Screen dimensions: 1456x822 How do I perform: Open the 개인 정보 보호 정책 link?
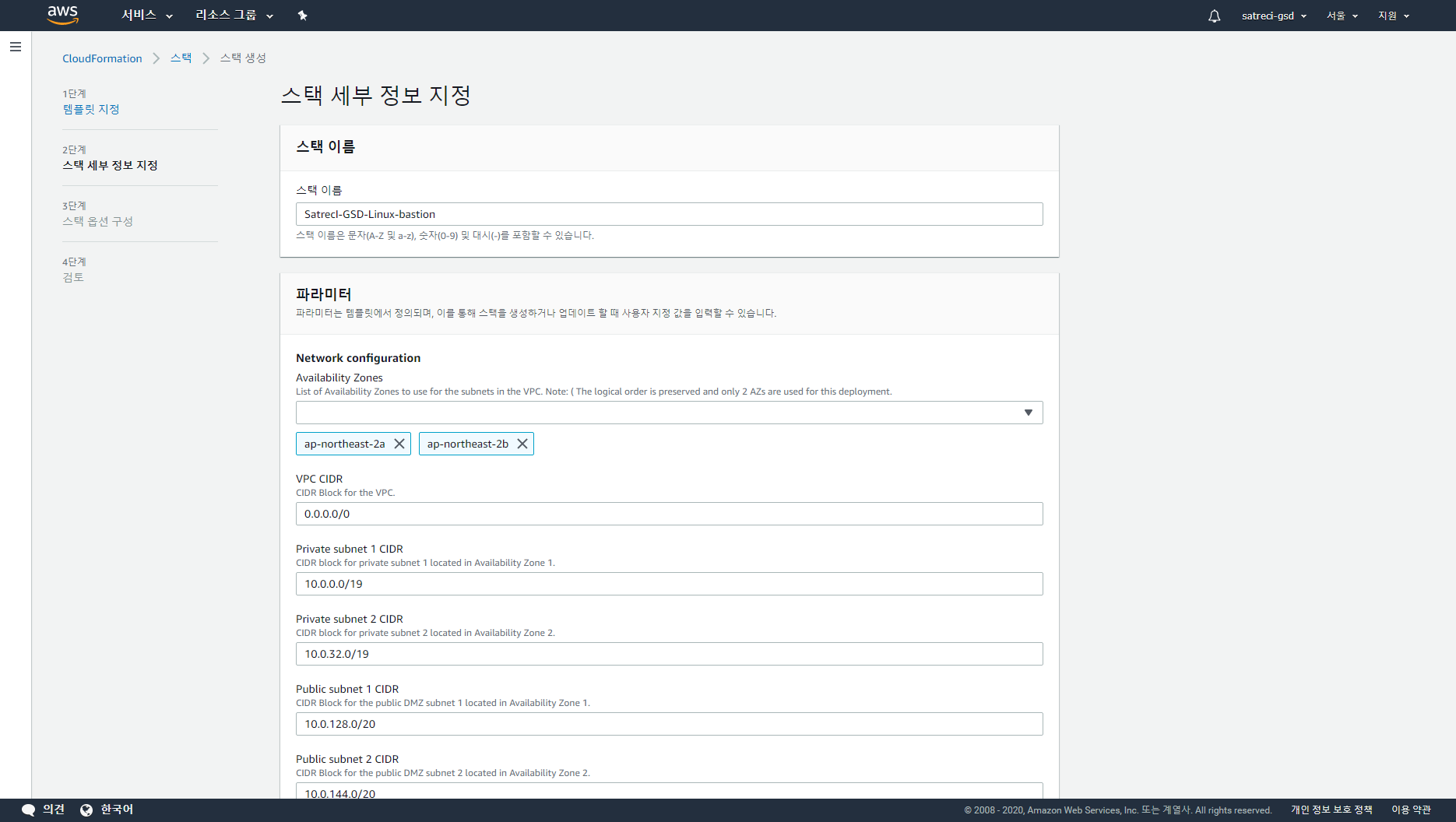click(x=1331, y=810)
